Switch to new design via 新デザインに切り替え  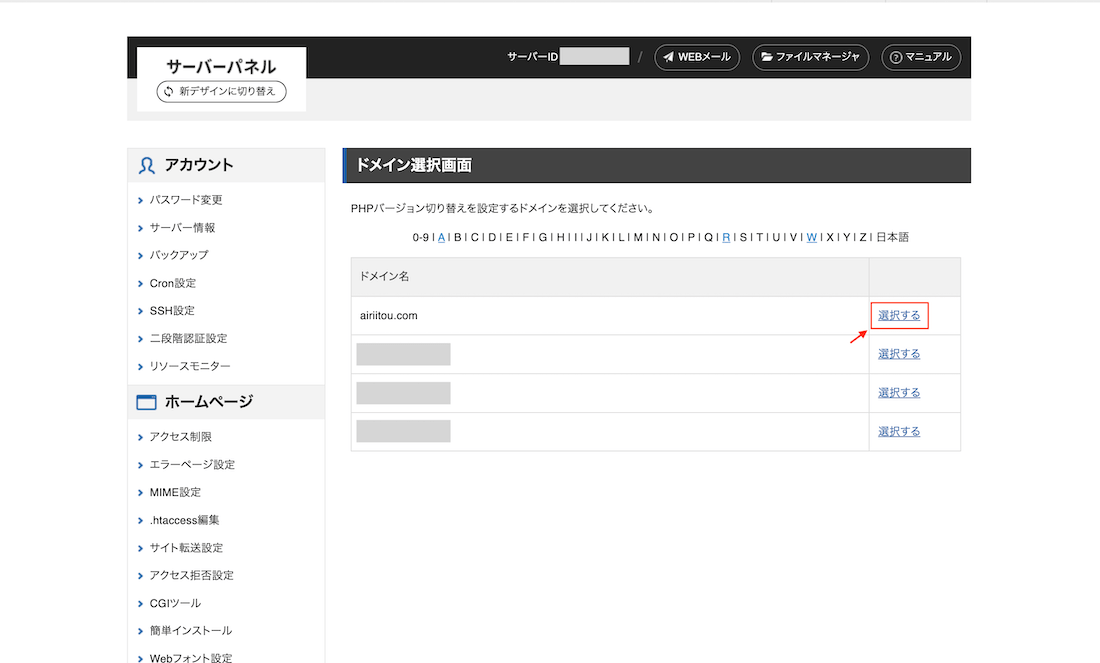pyautogui.click(x=221, y=91)
